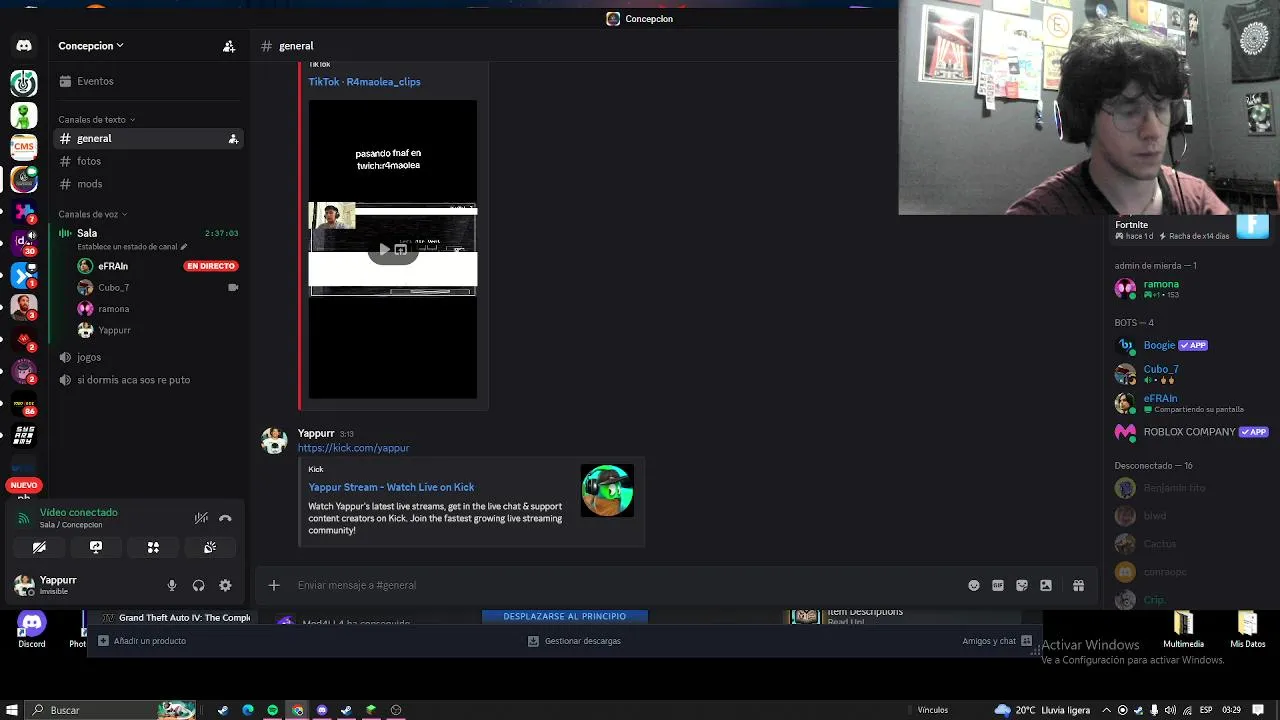The image size is (1280, 720).
Task: Create invite for the general channel
Action: [x=233, y=139]
